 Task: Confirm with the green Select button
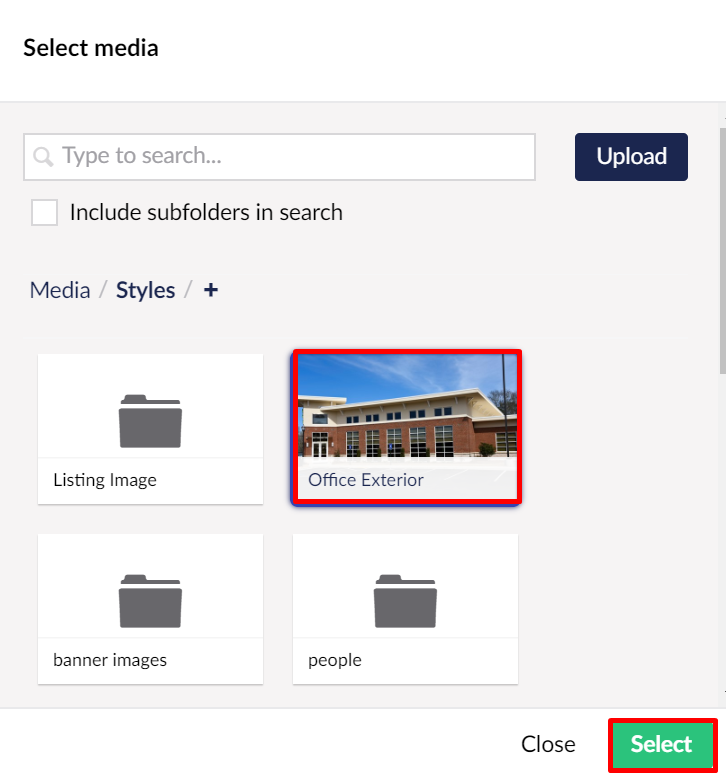coord(663,744)
